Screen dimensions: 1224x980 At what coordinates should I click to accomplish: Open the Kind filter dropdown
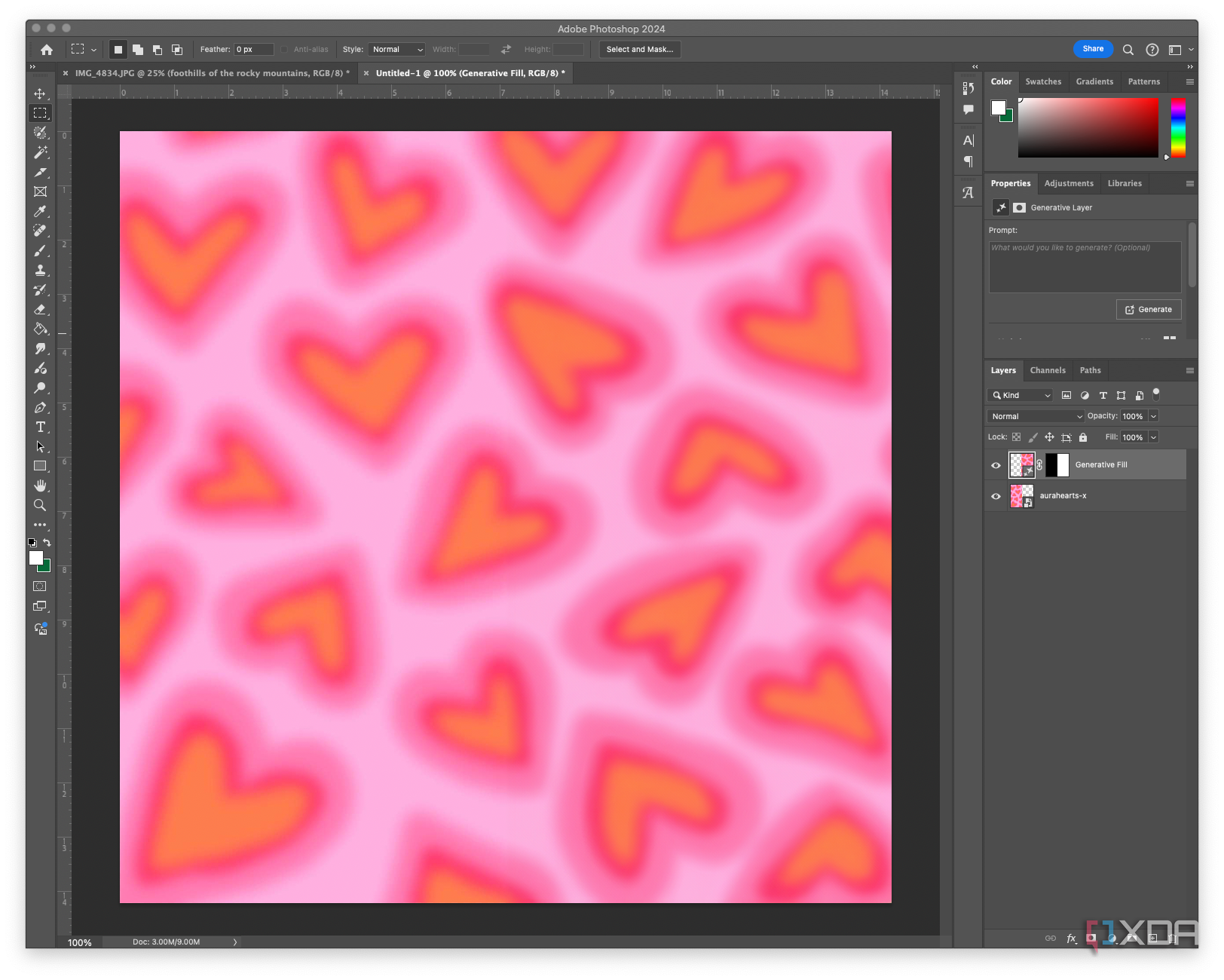pos(1021,395)
